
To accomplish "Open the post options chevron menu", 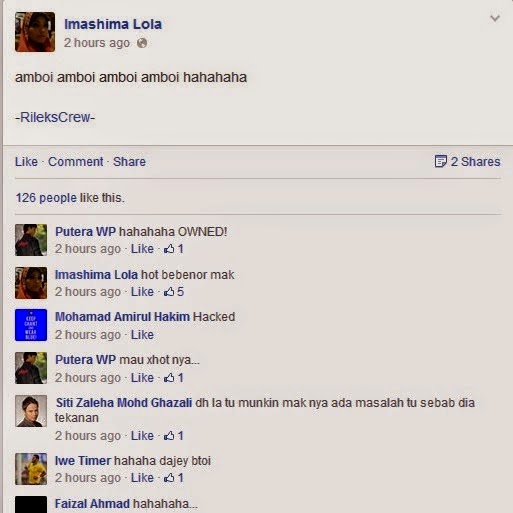I will (x=495, y=18).
